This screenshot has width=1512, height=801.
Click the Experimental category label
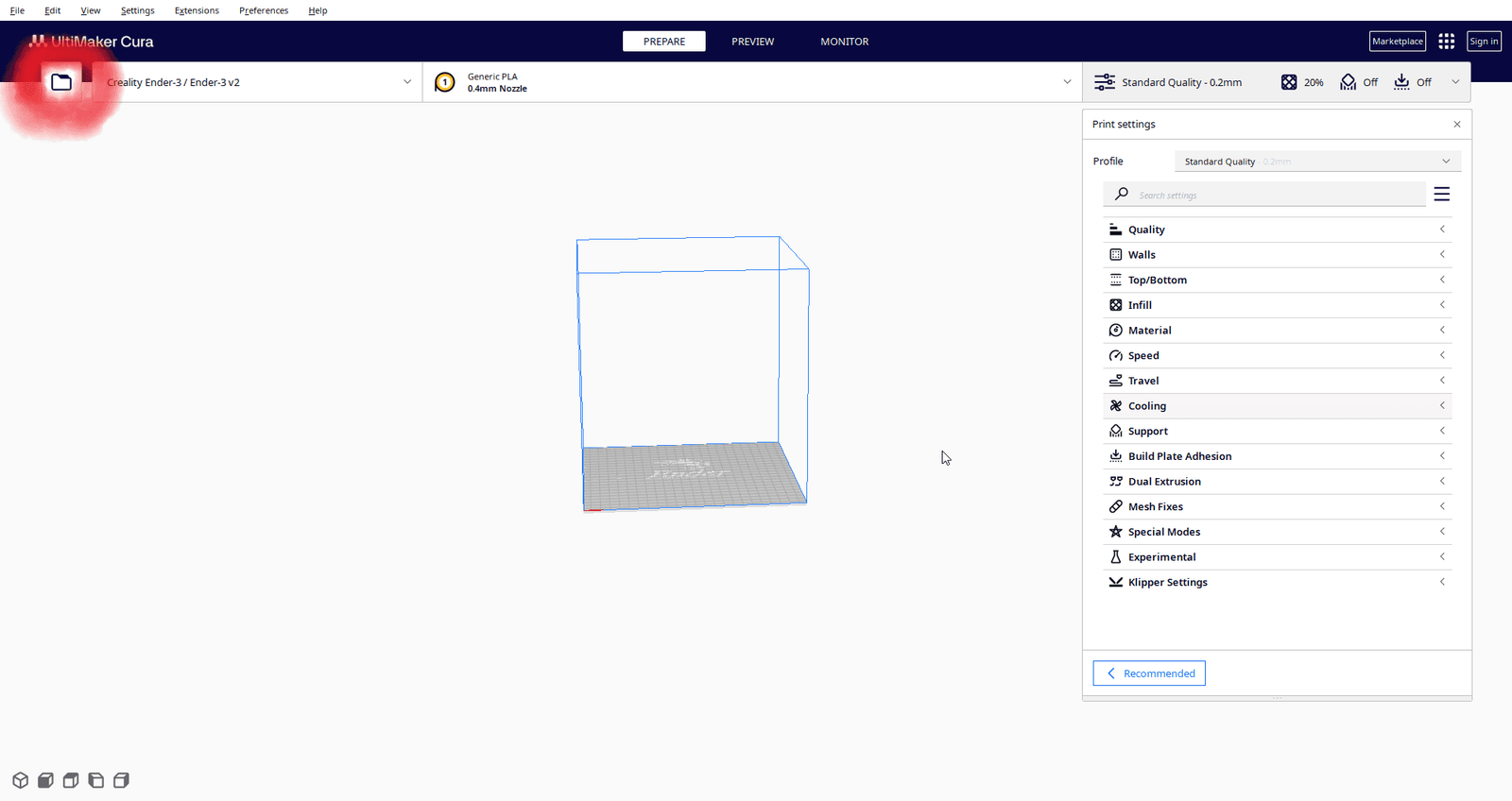click(x=1161, y=557)
